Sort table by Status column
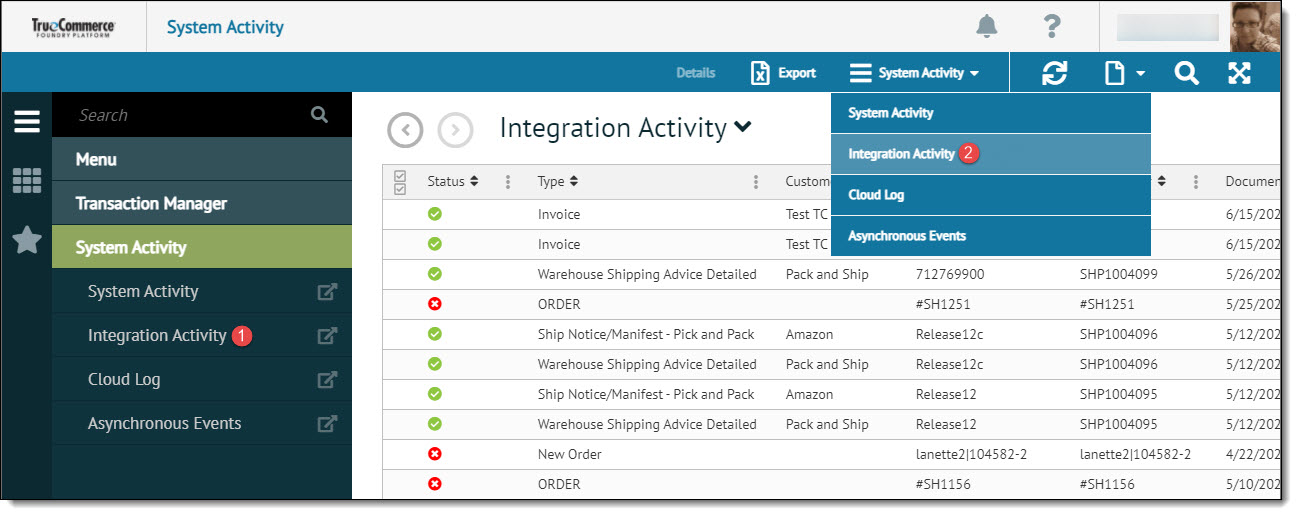Viewport: 1297px width, 515px height. [452, 182]
